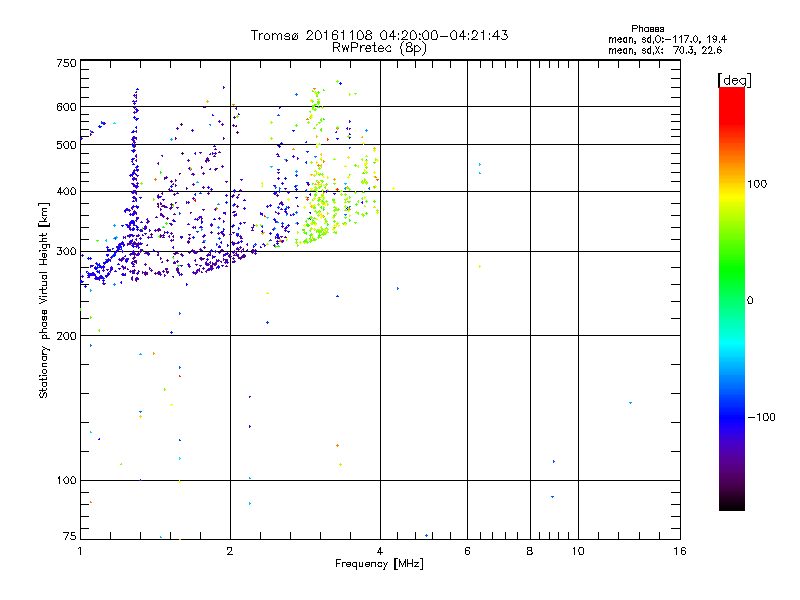Image resolution: width=800 pixels, height=600 pixels.
Task: Click the isolated blue data point near 12 MHz
Action: coord(631,403)
